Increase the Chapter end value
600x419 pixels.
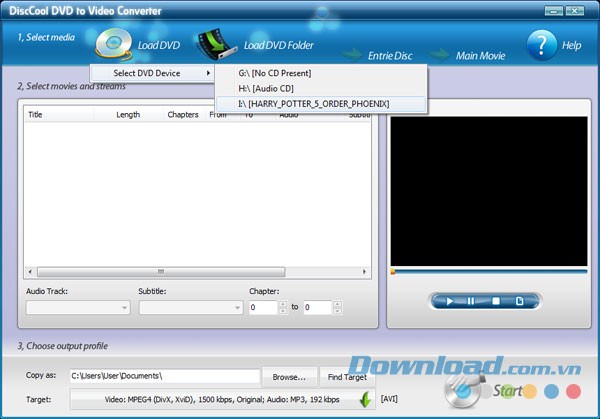coord(337,304)
